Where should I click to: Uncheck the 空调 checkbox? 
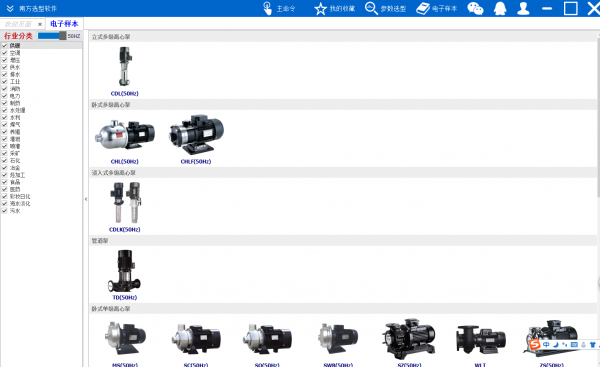pyautogui.click(x=5, y=53)
